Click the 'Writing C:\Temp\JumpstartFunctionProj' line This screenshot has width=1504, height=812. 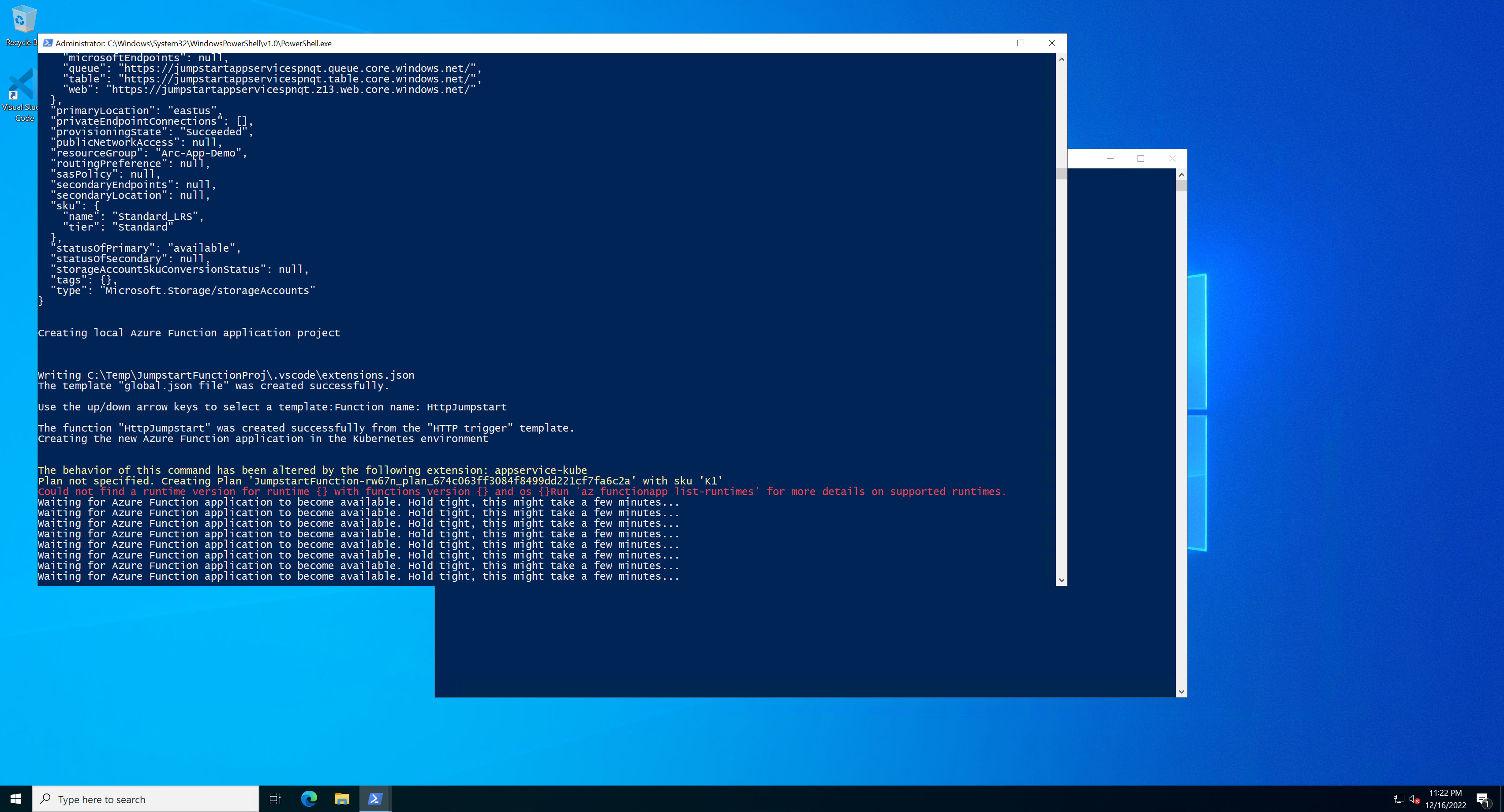tap(226, 375)
